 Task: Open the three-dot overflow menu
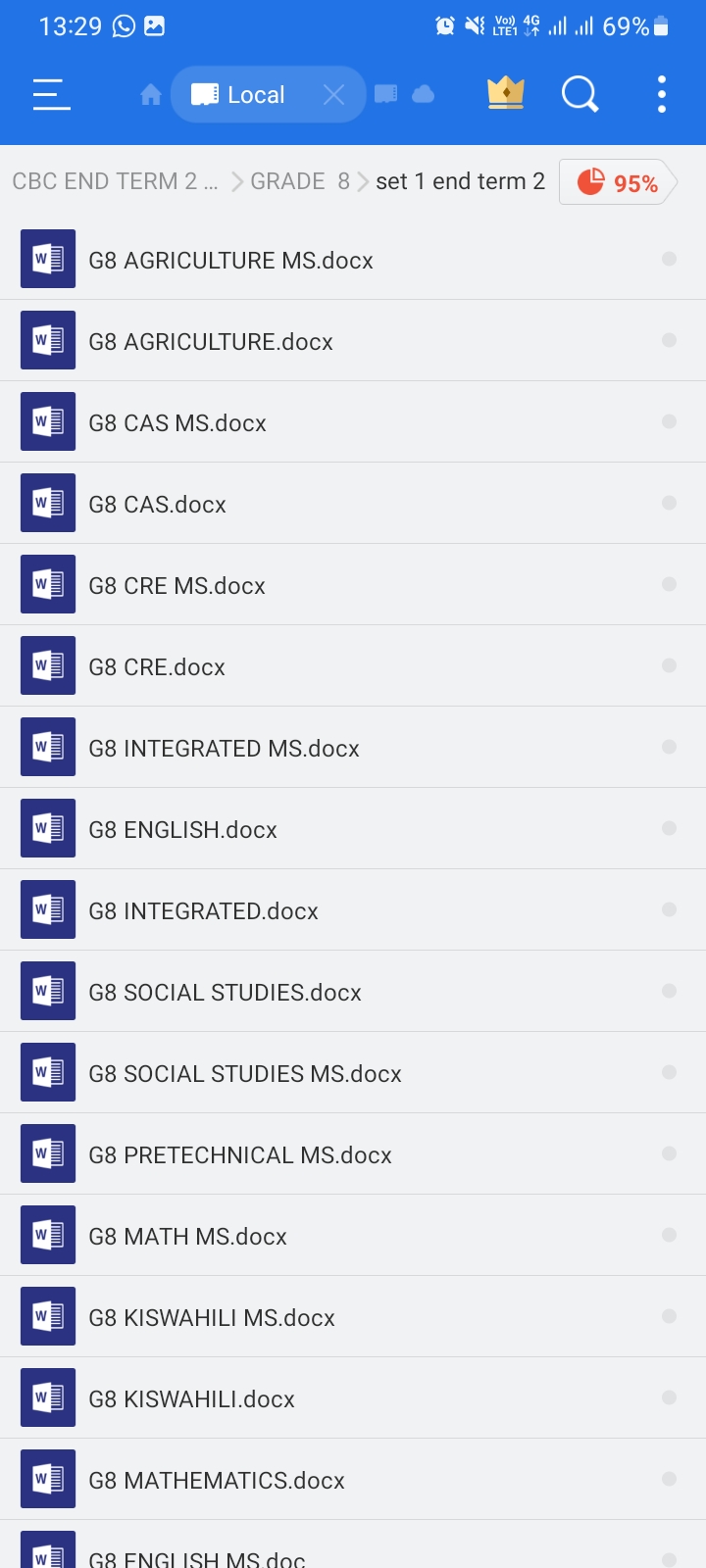click(x=662, y=95)
